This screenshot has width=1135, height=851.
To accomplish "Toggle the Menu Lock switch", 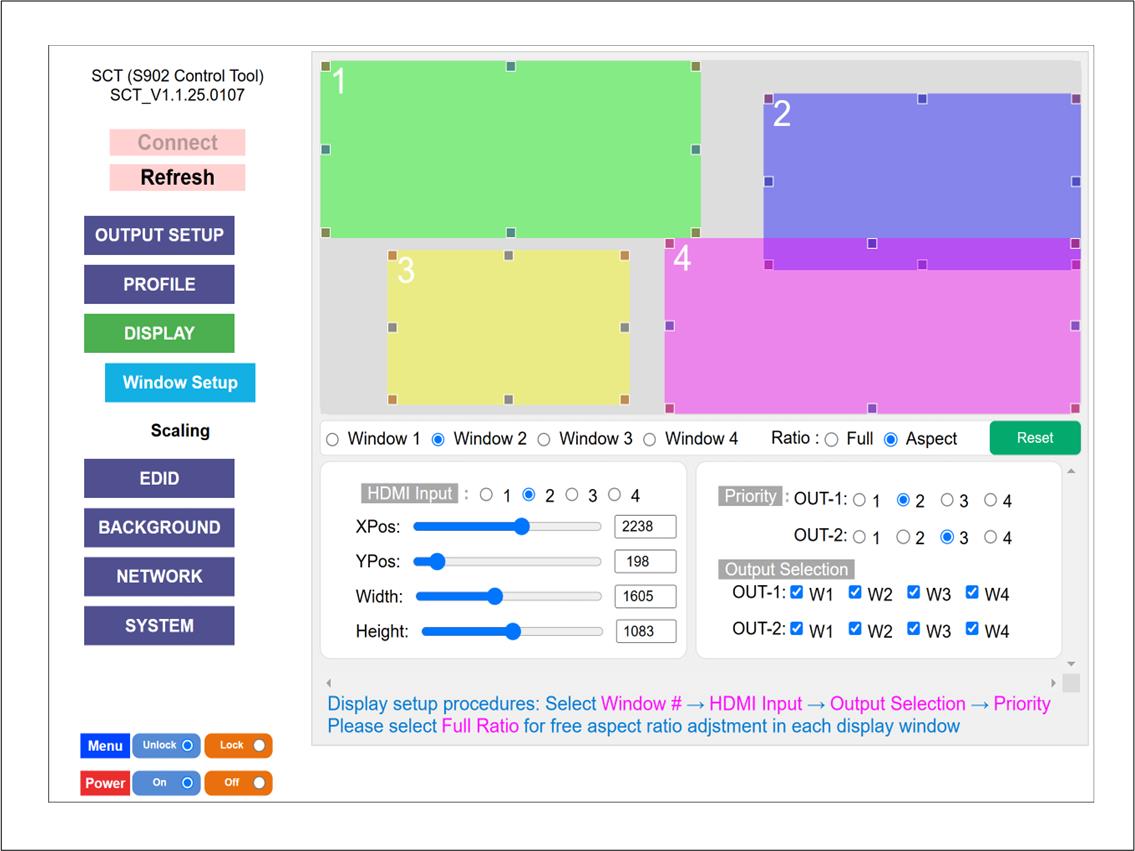I will [239, 745].
